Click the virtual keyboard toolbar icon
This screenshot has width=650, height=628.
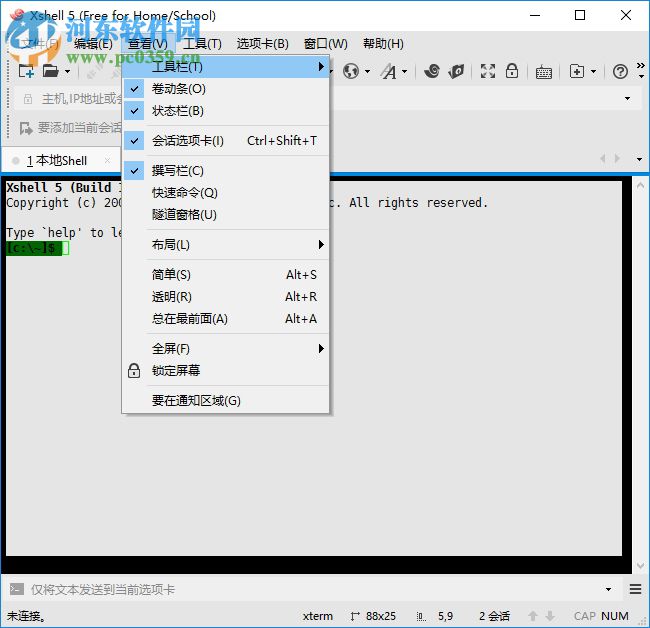pyautogui.click(x=543, y=72)
